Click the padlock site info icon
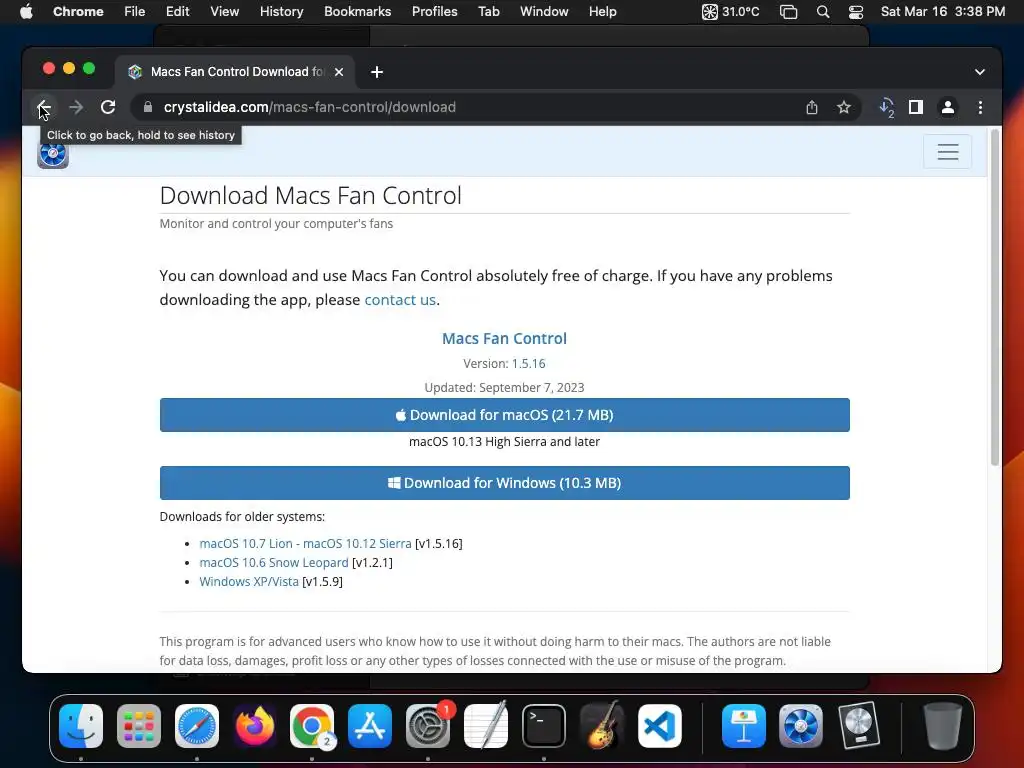The height and width of the screenshot is (768, 1024). (x=148, y=107)
